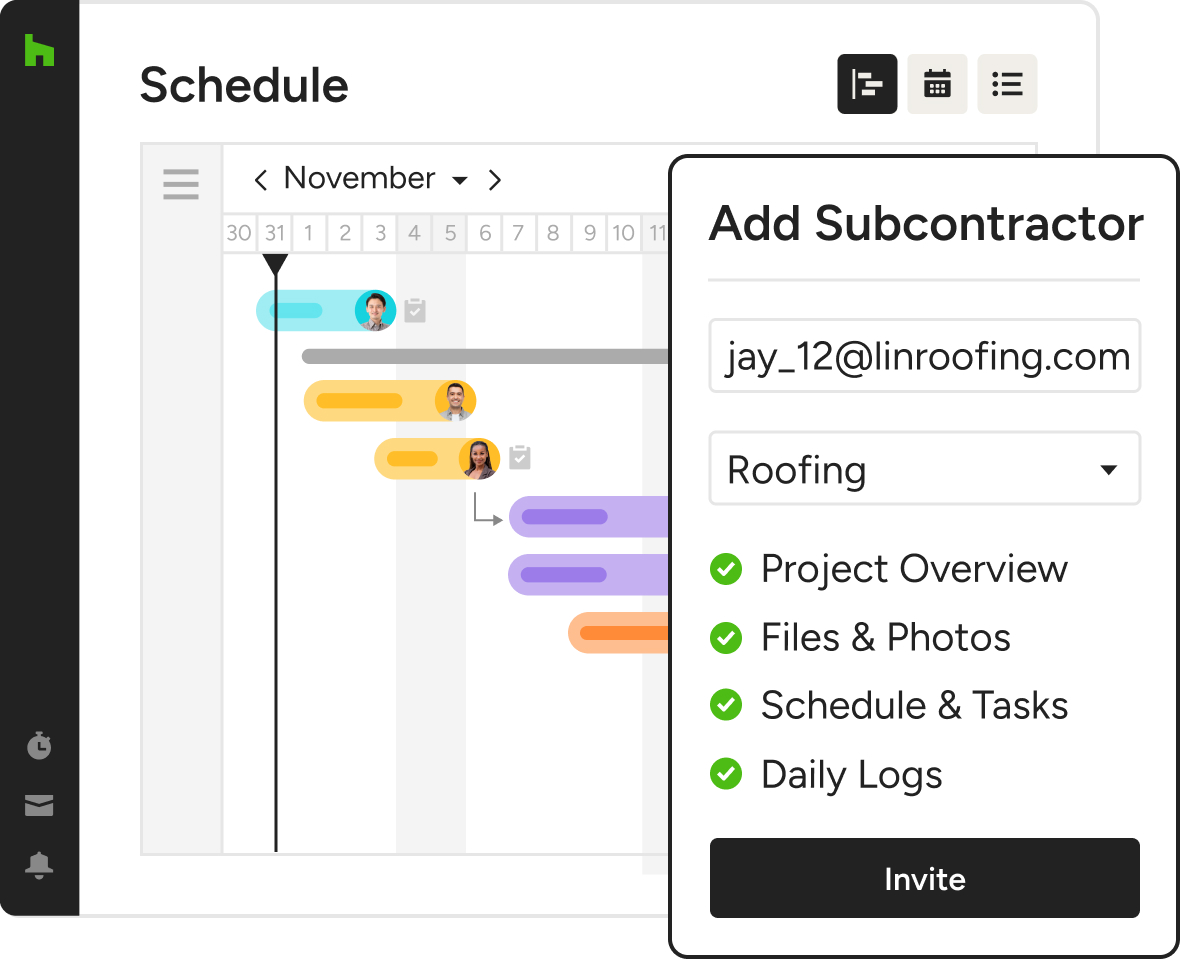Open the November month dropdown
Image resolution: width=1180 pixels, height=960 pixels.
tap(460, 181)
